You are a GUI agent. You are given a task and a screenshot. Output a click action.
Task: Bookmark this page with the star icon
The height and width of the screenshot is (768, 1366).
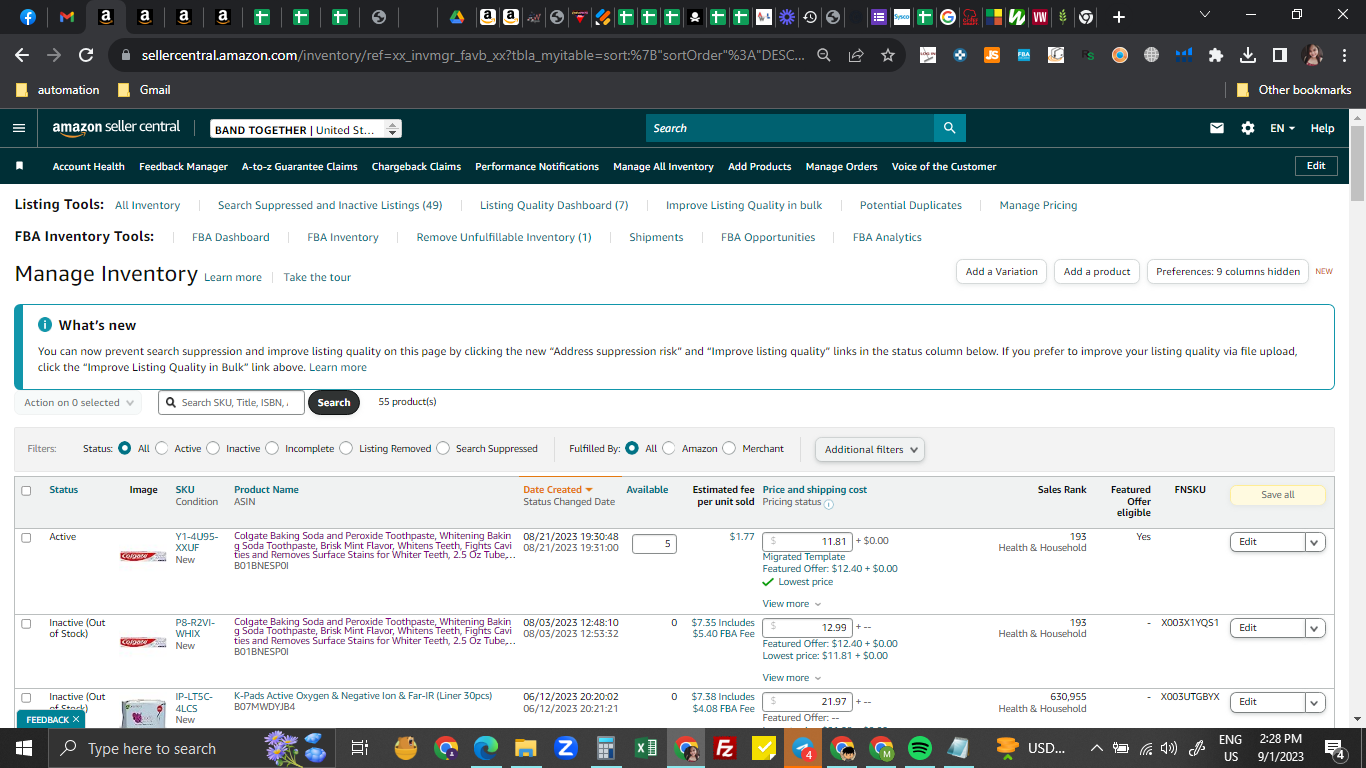(887, 55)
